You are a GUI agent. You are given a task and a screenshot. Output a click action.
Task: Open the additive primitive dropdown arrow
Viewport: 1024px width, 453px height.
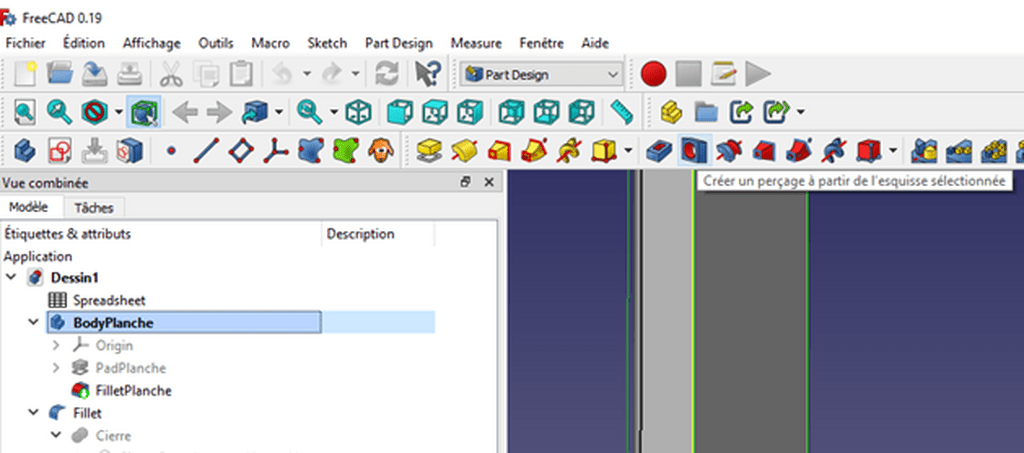[628, 151]
